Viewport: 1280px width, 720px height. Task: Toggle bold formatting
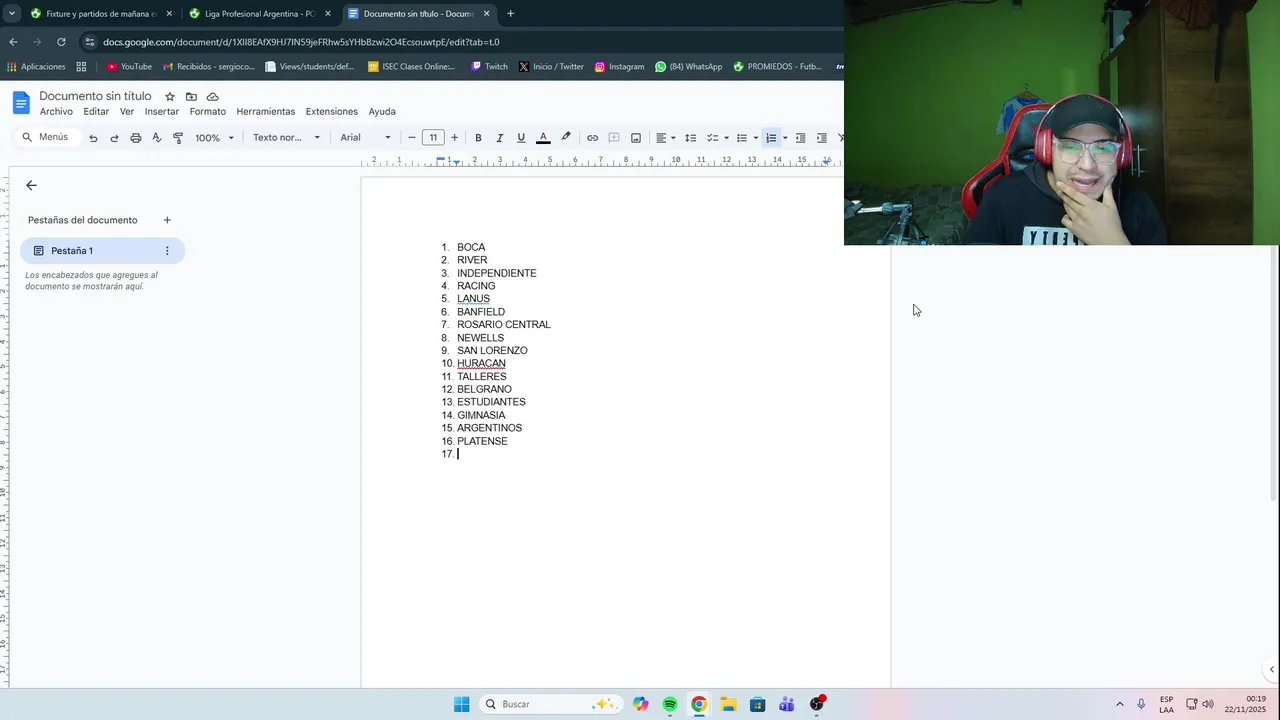click(478, 138)
